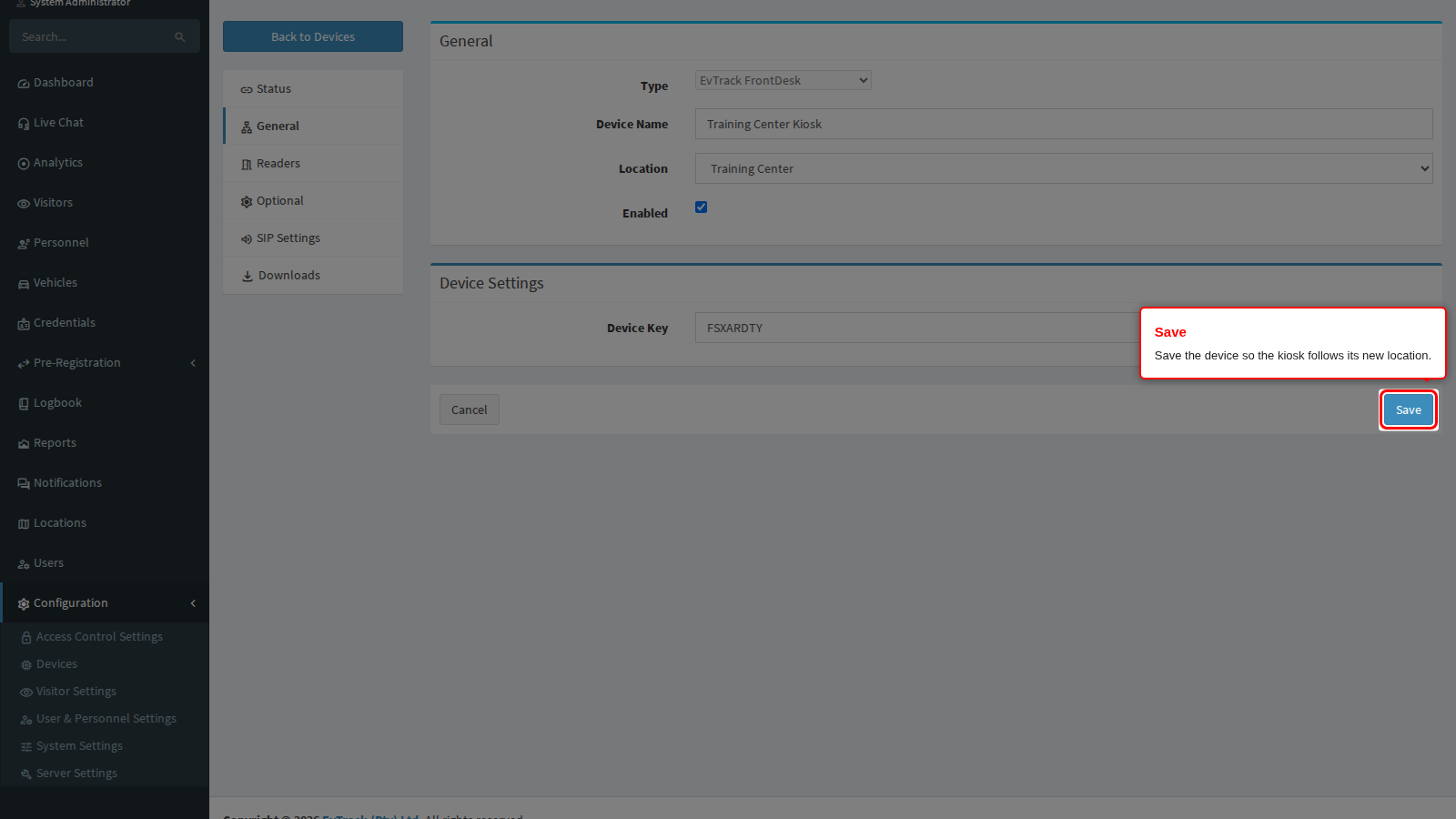Click the Locations map icon
The height and width of the screenshot is (819, 1456).
coord(24,523)
